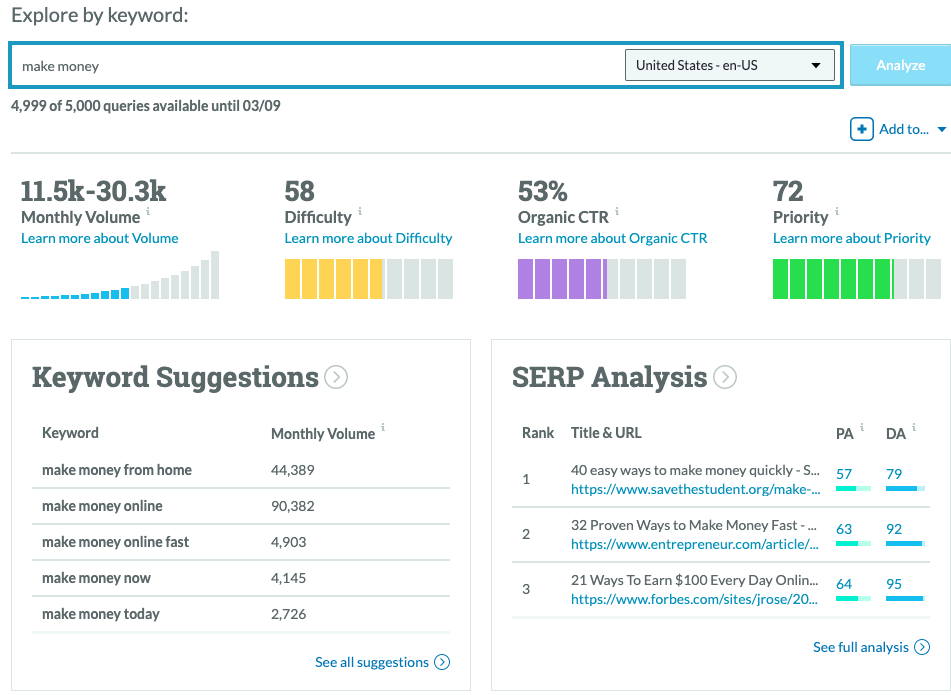Open the forbes.com result URL
The width and height of the screenshot is (951, 695).
[x=694, y=599]
